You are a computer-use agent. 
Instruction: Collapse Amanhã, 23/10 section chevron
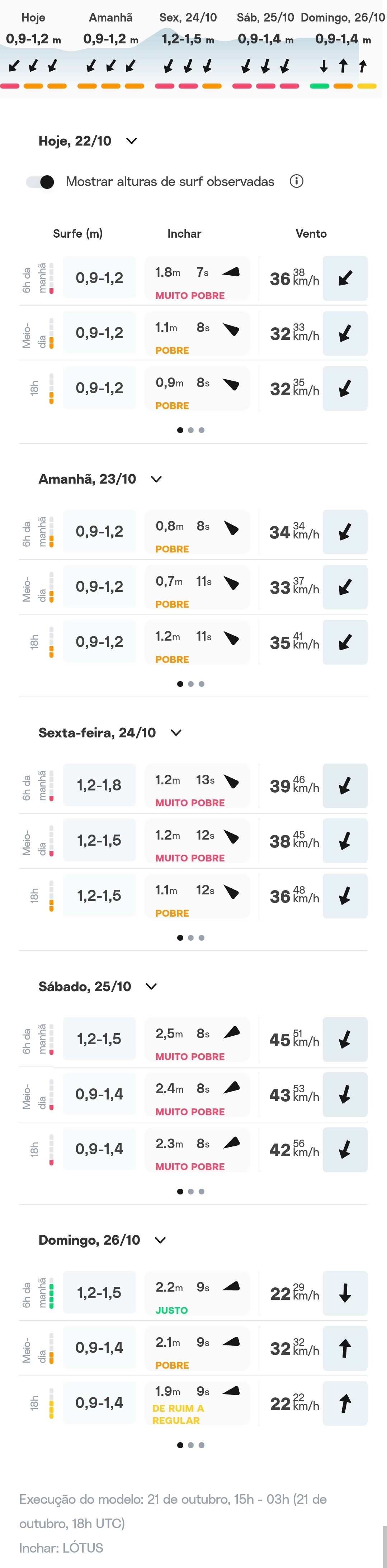coord(156,479)
